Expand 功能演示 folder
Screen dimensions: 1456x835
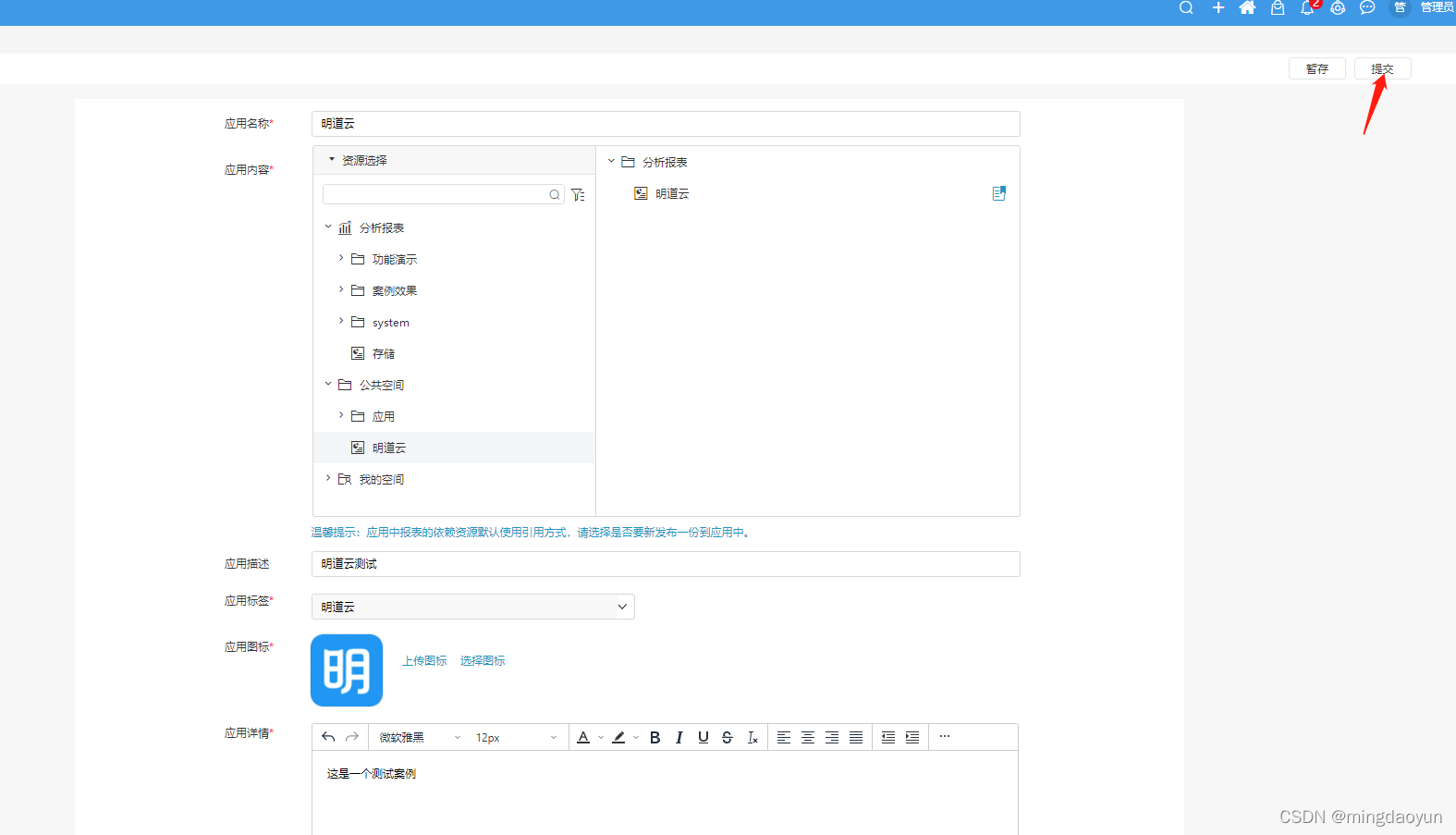coord(341,258)
